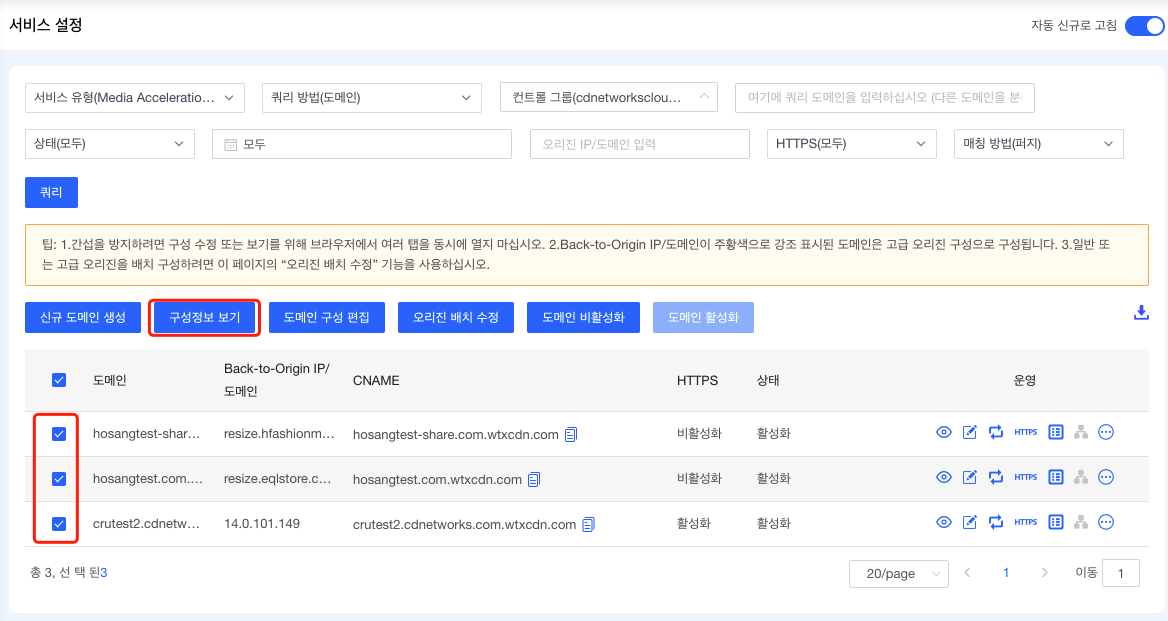1168x621 pixels.
Task: Copy CNAME hosangtest-share.com.wtxcdn.com with copy icon
Action: pos(571,435)
